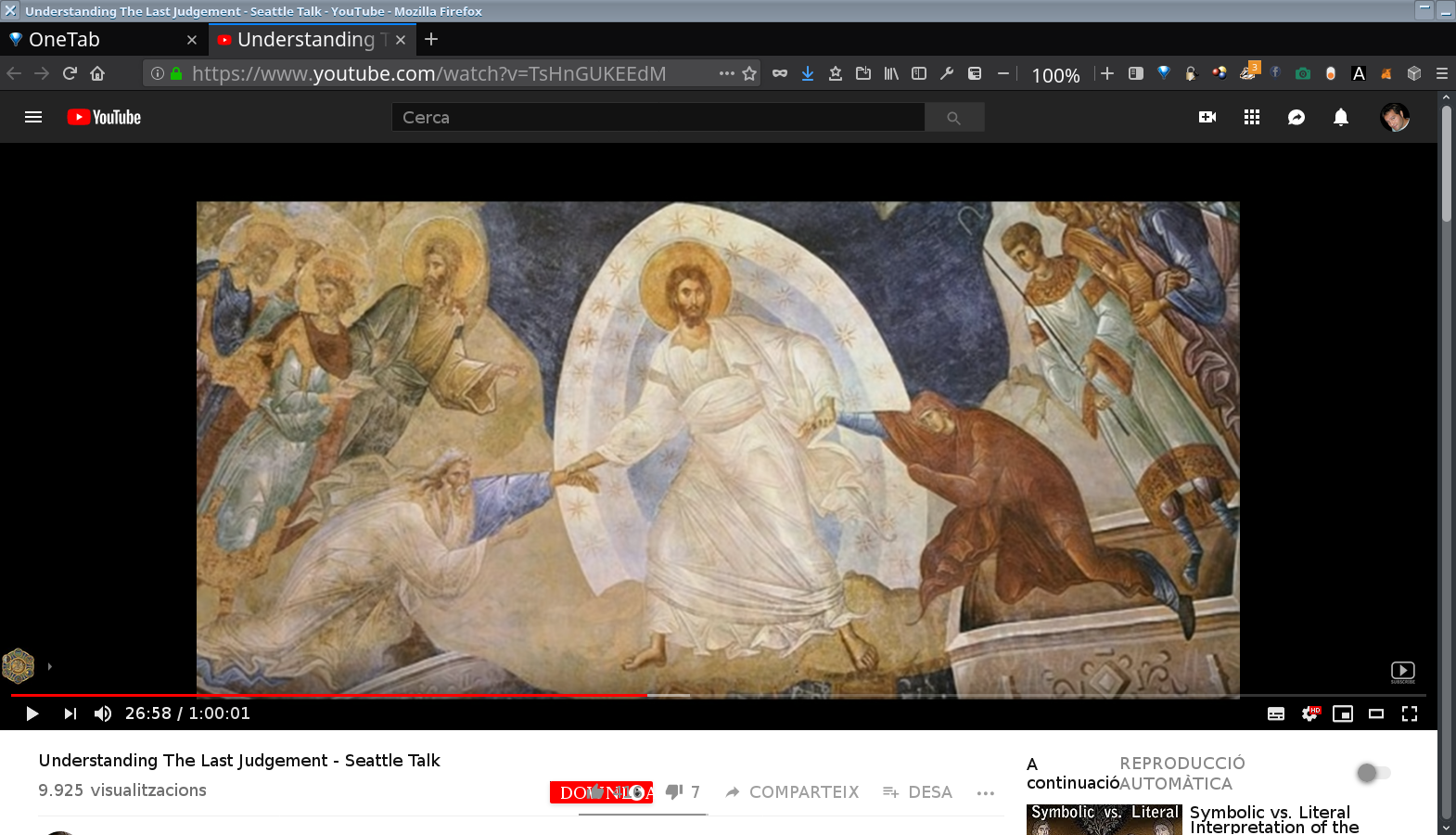The height and width of the screenshot is (835, 1456).
Task: Open Firefox downloads arrow
Action: click(x=808, y=73)
